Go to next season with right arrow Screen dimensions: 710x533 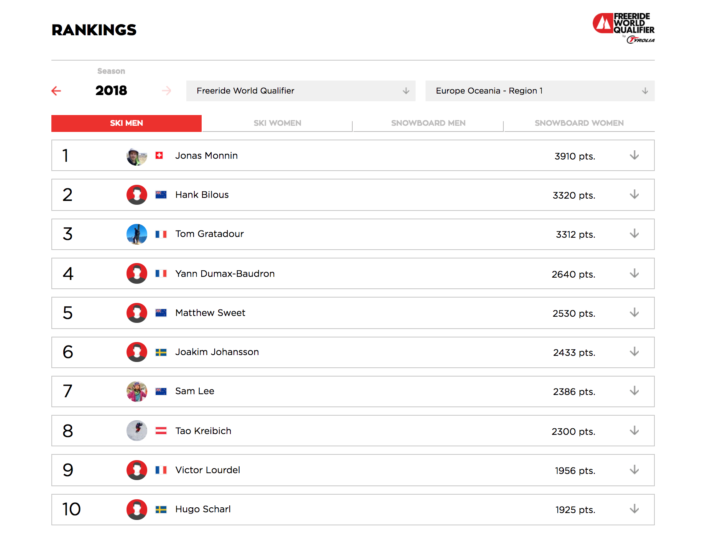point(166,91)
